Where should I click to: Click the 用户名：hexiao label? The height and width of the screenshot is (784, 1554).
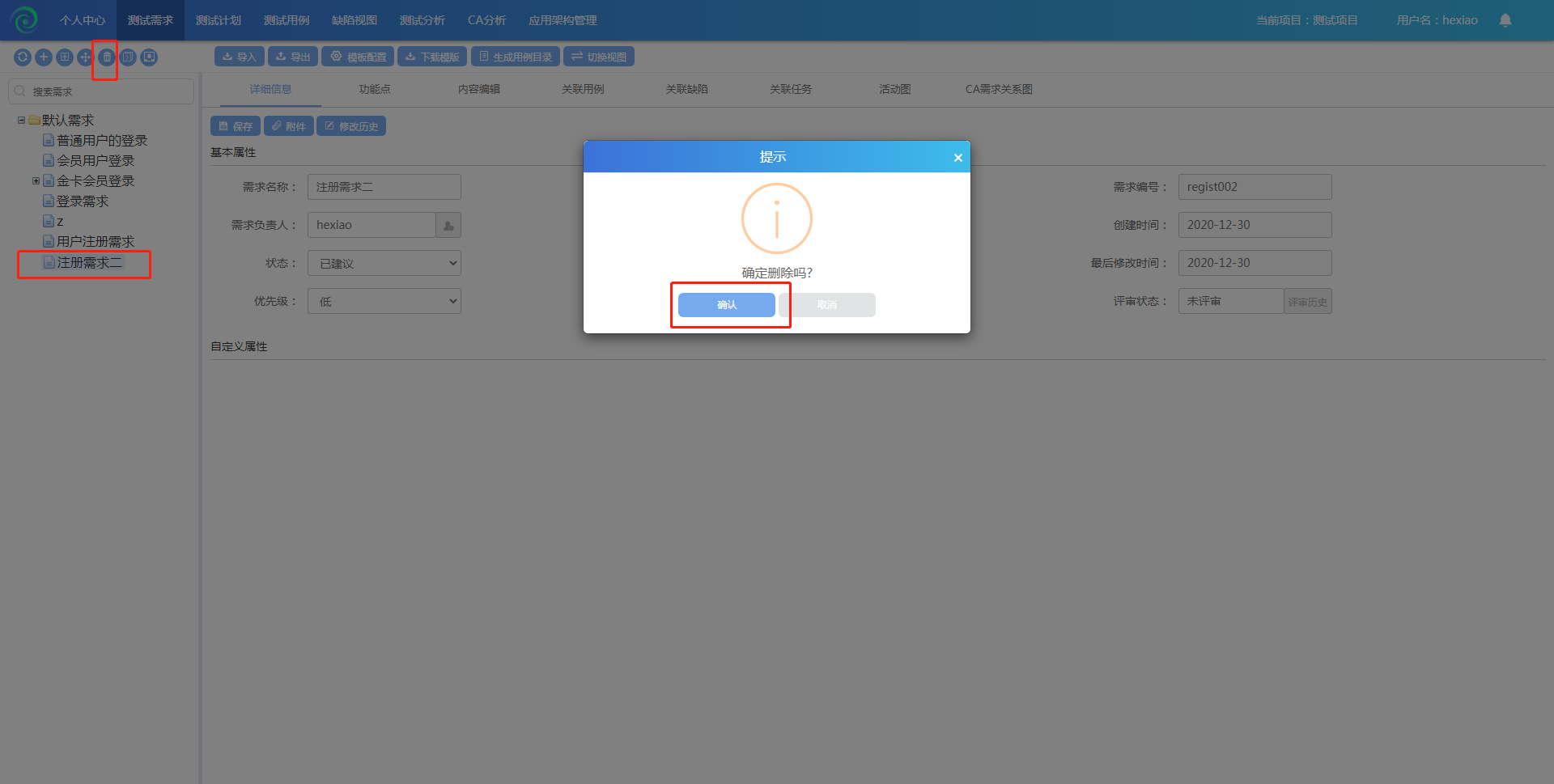coord(1437,20)
